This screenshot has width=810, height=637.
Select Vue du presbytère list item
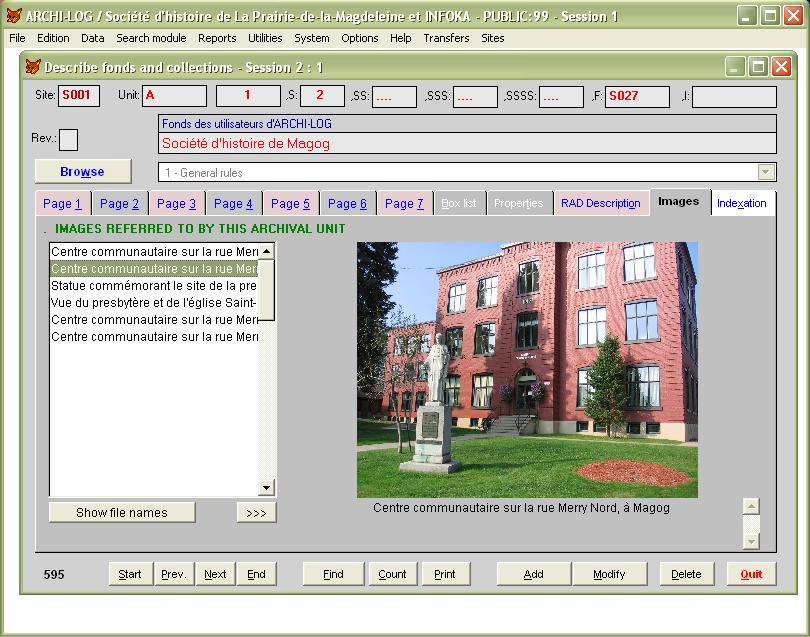pos(154,303)
